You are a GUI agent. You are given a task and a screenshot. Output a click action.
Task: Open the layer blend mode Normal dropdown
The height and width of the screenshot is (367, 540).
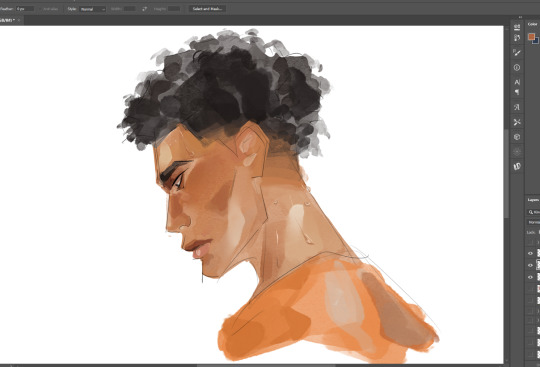tap(534, 222)
